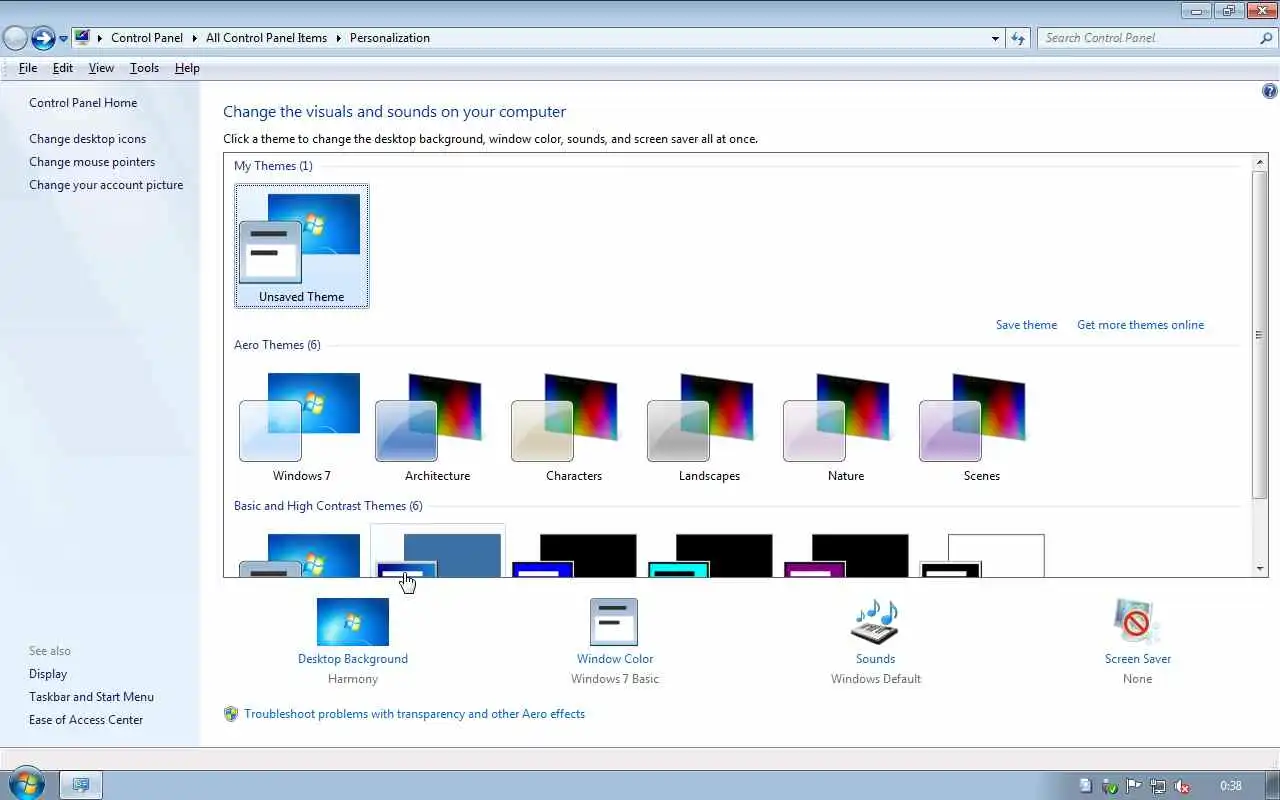Image resolution: width=1280 pixels, height=800 pixels.
Task: Open the View menu
Action: coord(101,68)
